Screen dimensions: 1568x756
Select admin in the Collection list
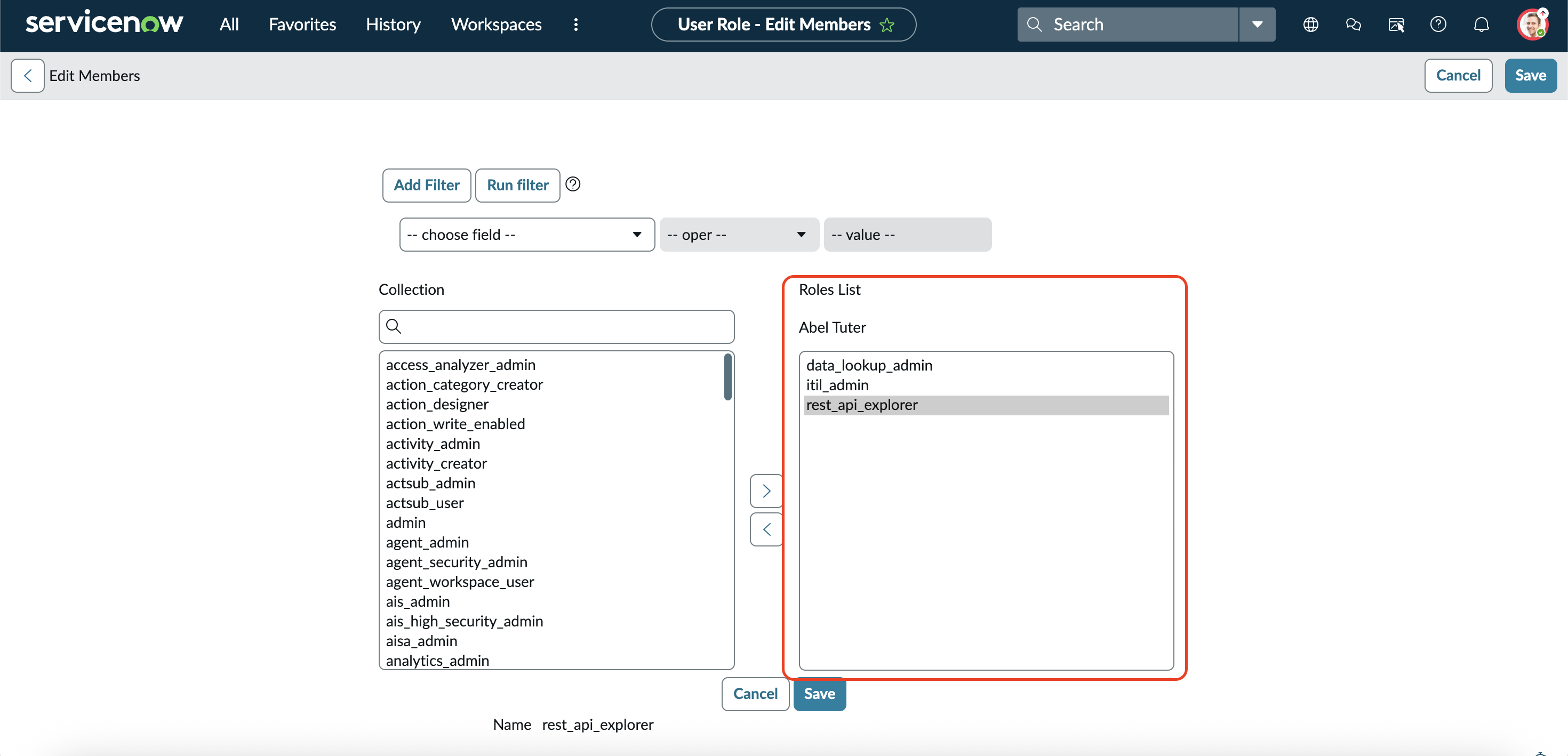point(405,522)
